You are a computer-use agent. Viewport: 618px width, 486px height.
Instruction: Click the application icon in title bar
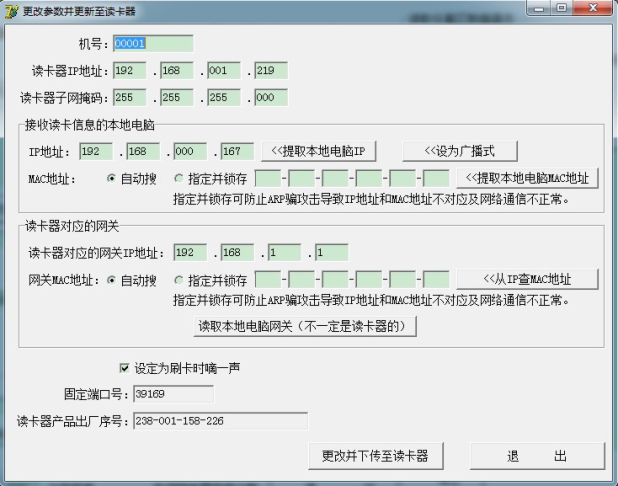click(x=12, y=11)
